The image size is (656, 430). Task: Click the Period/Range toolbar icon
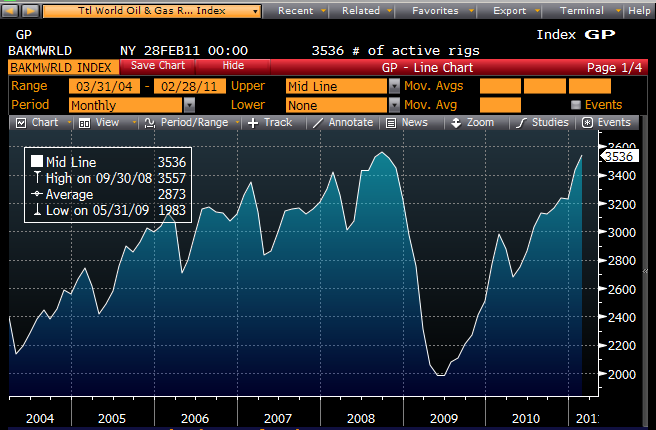149,123
